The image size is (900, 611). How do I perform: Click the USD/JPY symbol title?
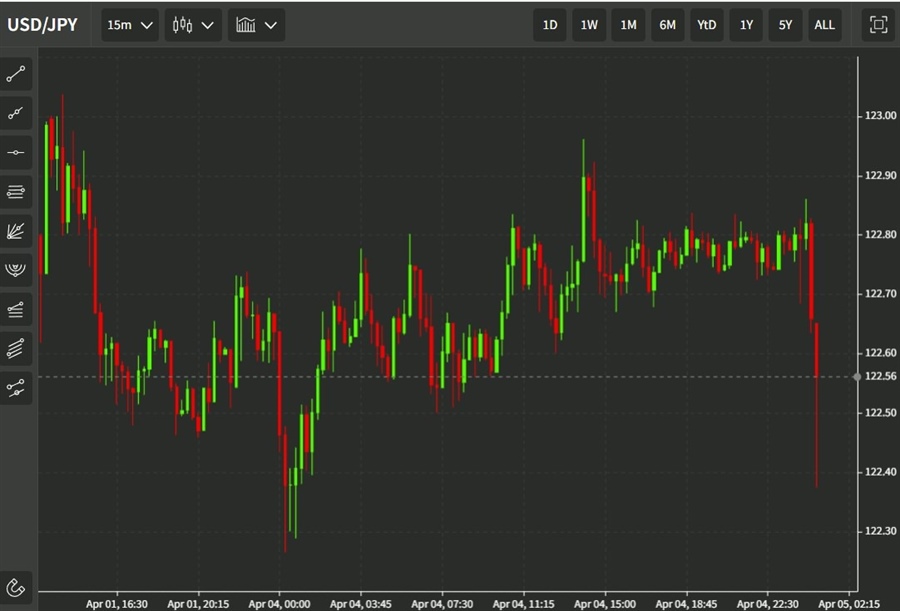(43, 25)
